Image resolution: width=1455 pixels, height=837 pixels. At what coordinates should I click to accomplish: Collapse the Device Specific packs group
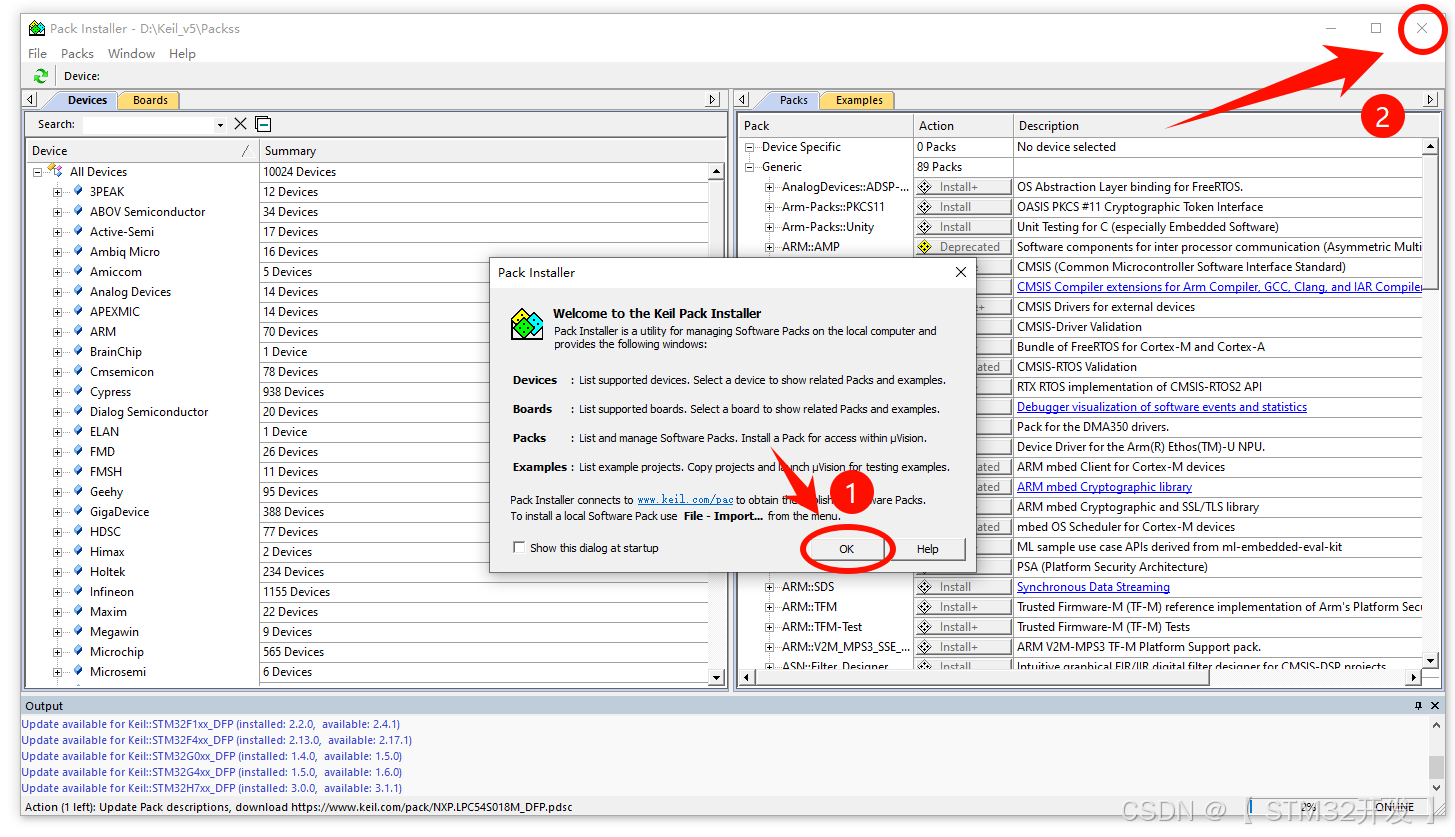click(x=749, y=147)
